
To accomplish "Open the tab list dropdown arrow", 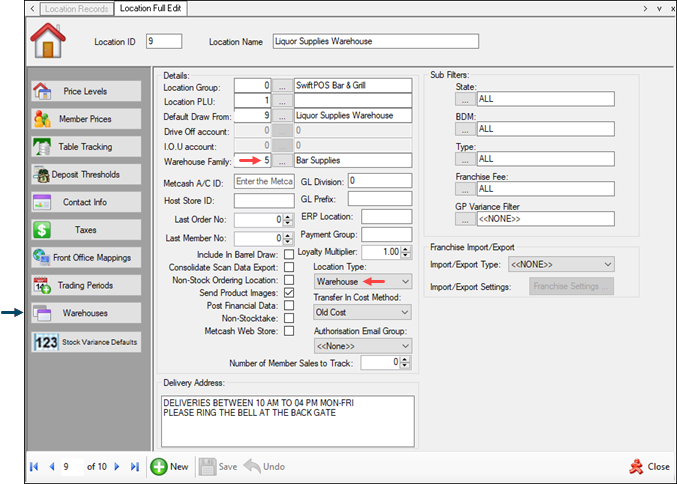I will pos(659,9).
